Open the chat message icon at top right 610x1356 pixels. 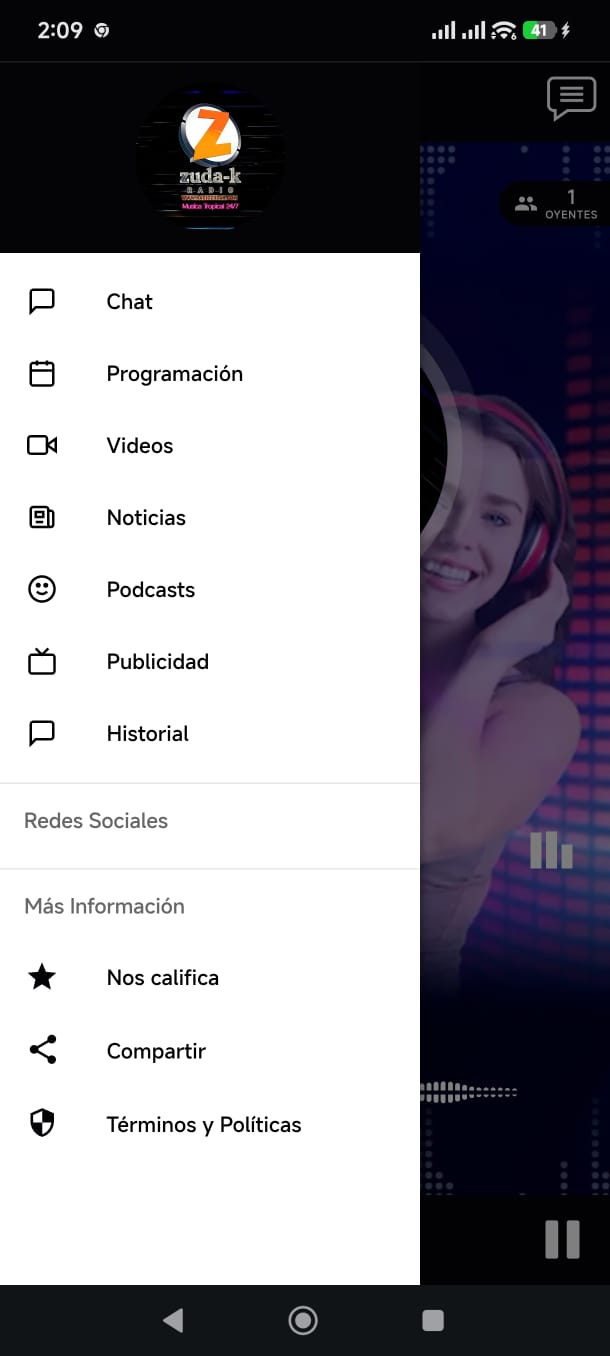(x=571, y=98)
